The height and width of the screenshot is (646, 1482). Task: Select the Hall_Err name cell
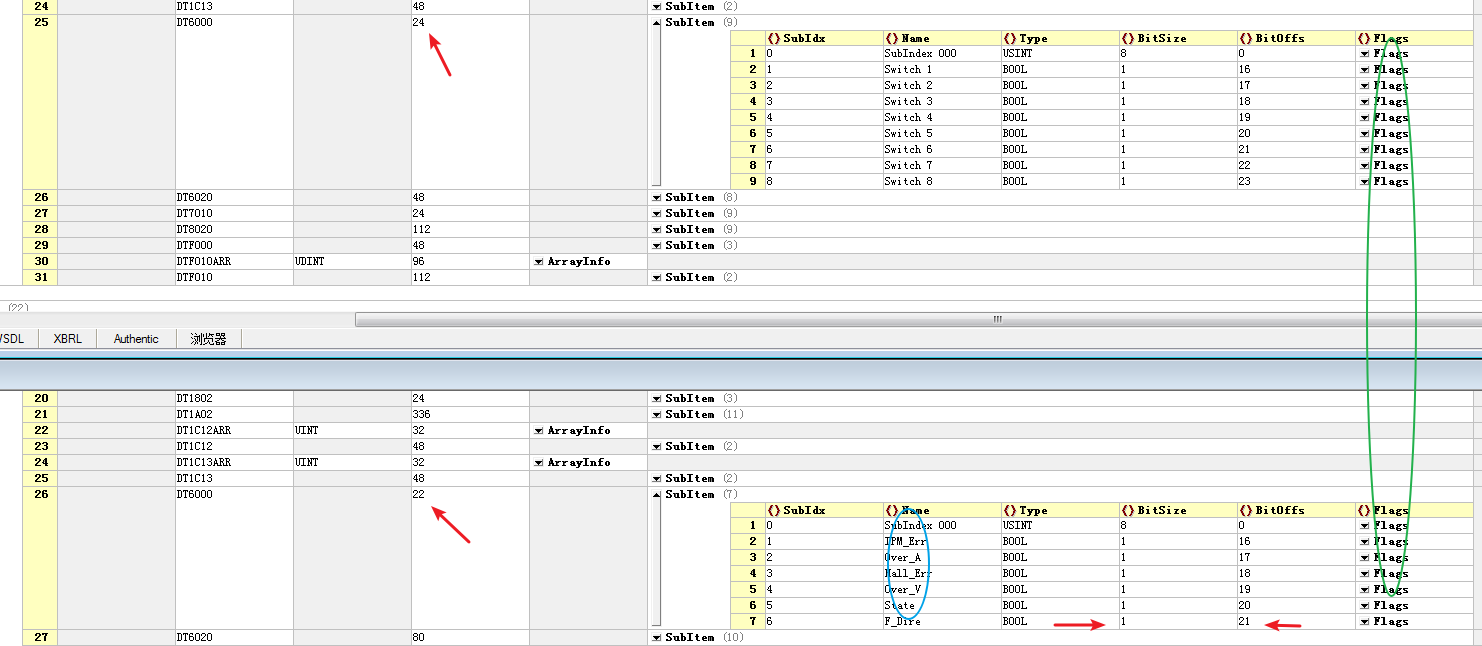pos(941,574)
